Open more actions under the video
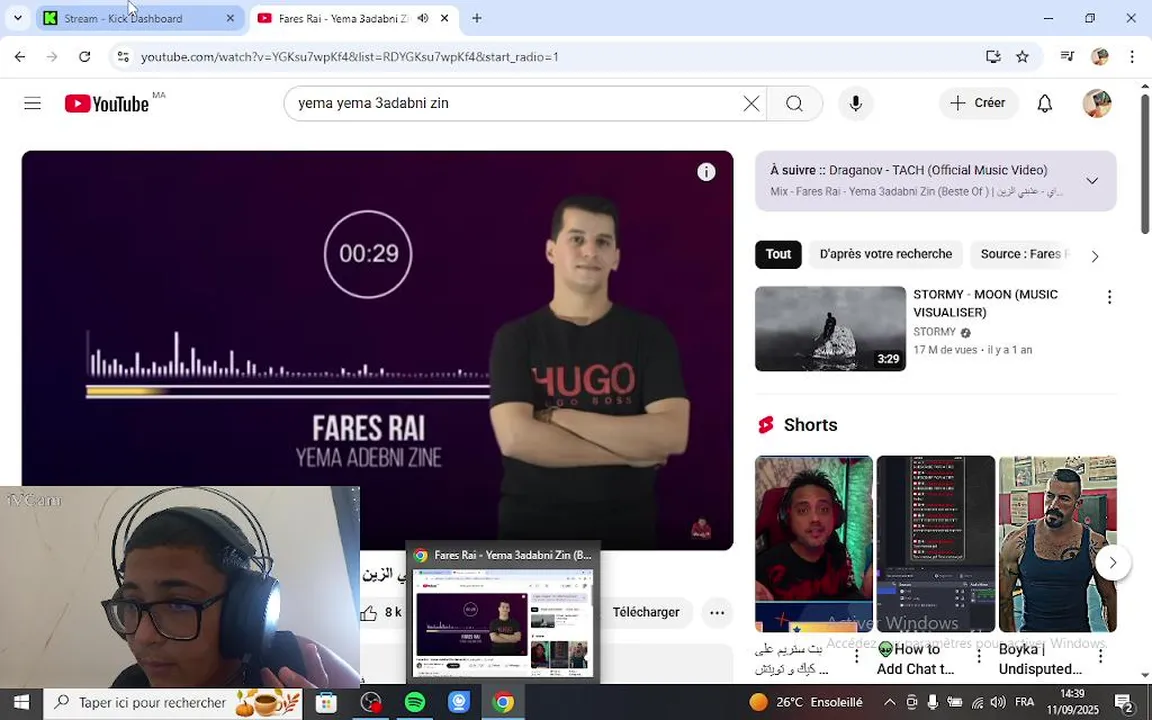This screenshot has height=720, width=1152. [x=717, y=612]
